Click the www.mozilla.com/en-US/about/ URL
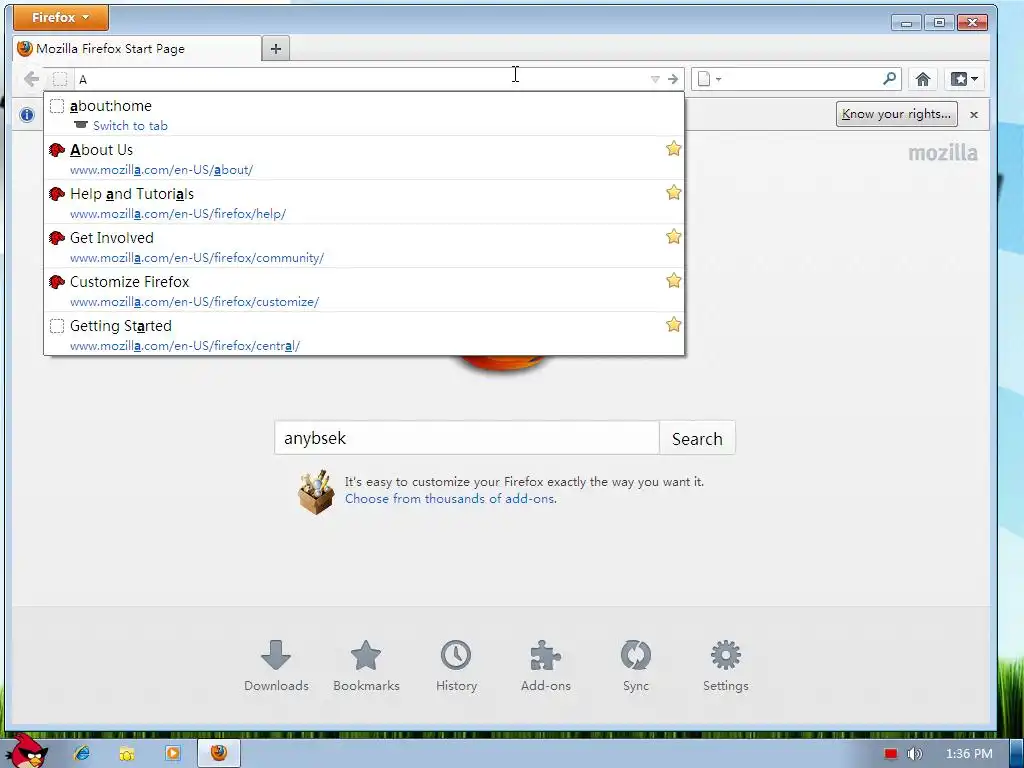Screen dimensions: 1024x768 [161, 170]
